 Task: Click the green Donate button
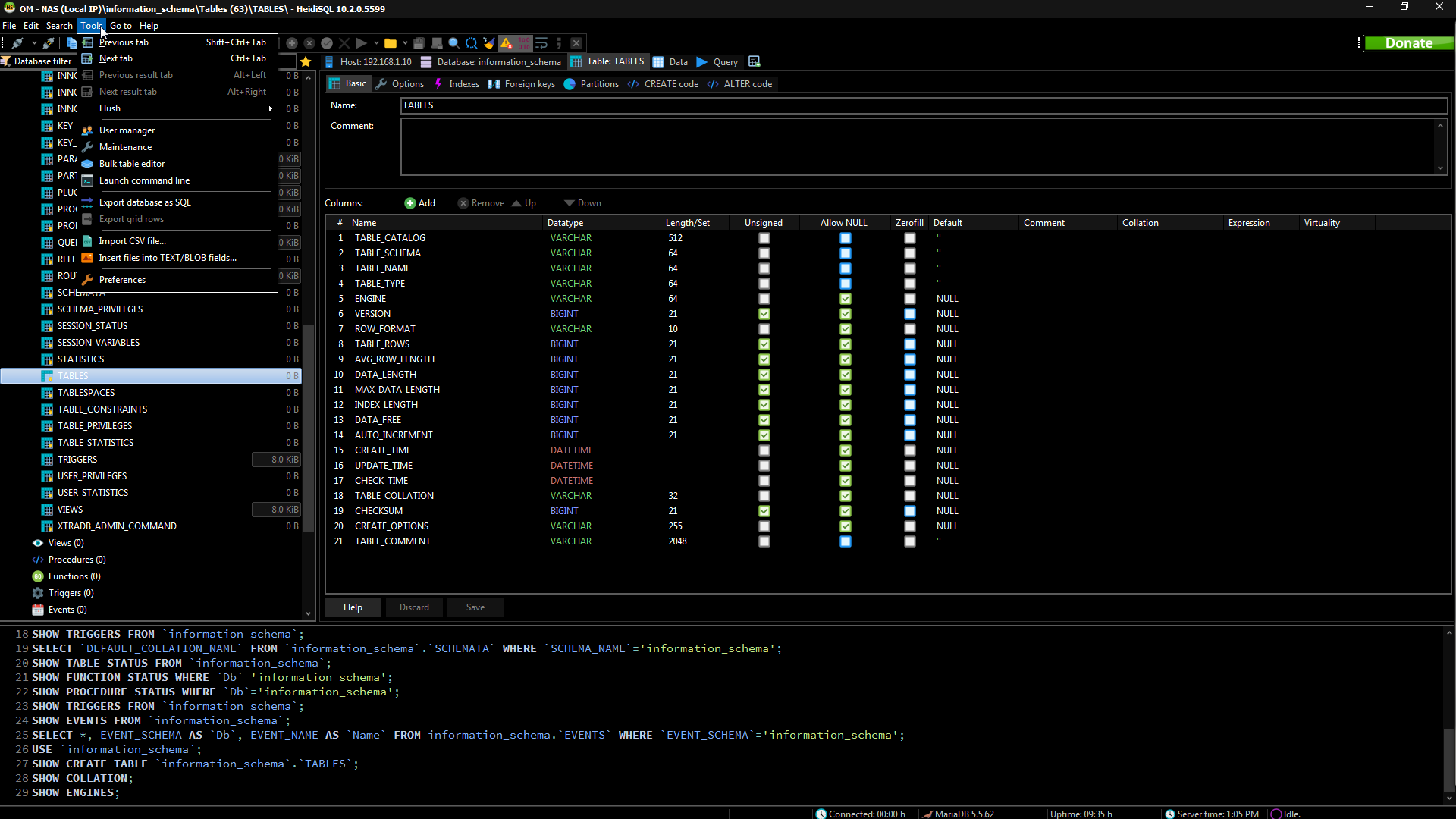point(1408,43)
